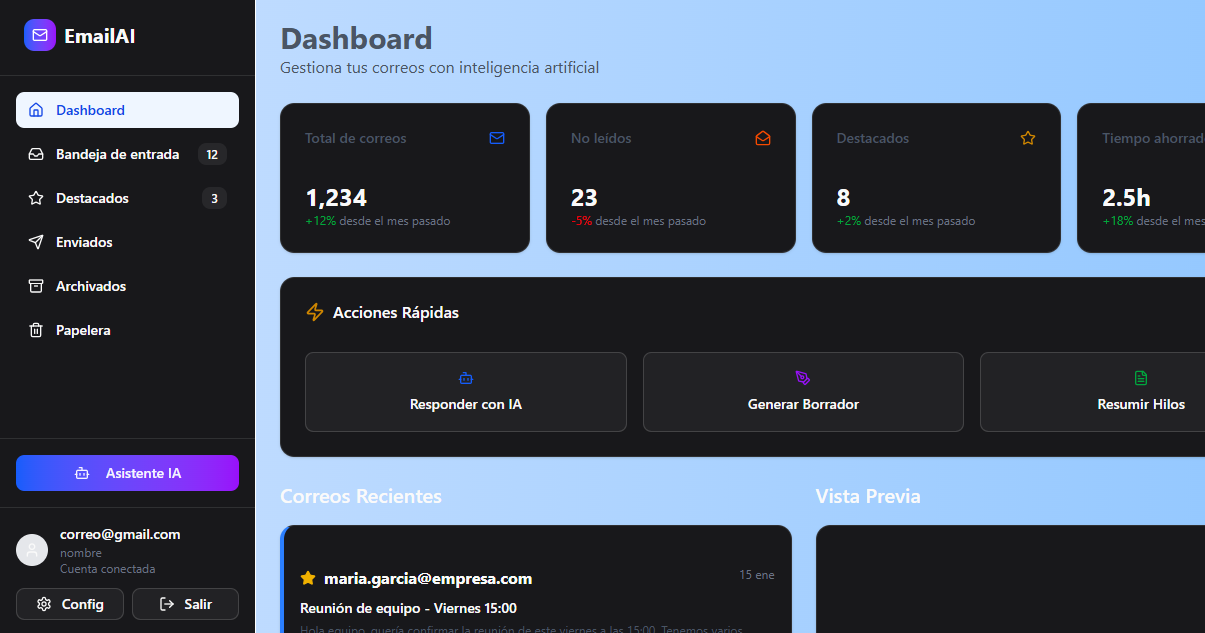
Task: Toggle the gold star on maria.garcia email
Action: click(x=308, y=578)
